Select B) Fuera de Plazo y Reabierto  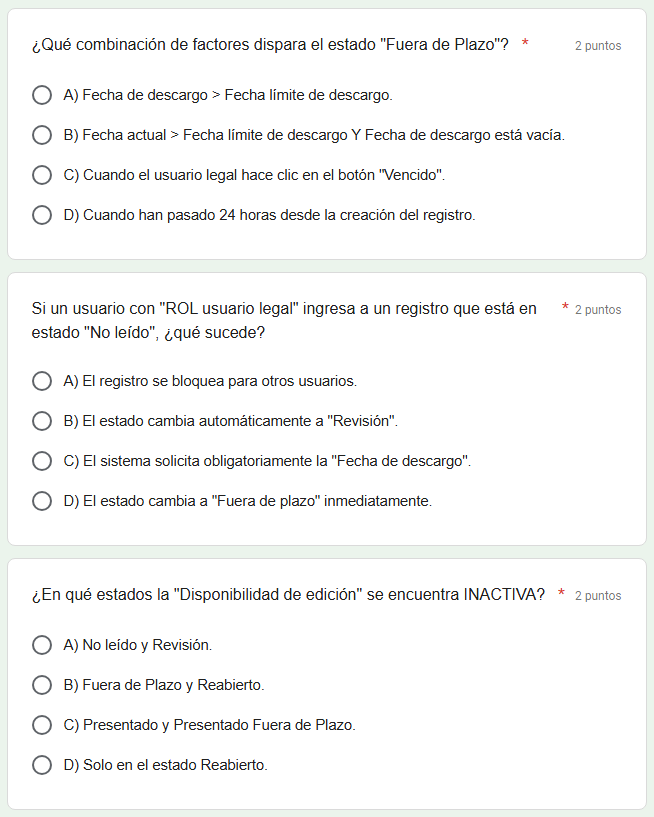42,685
